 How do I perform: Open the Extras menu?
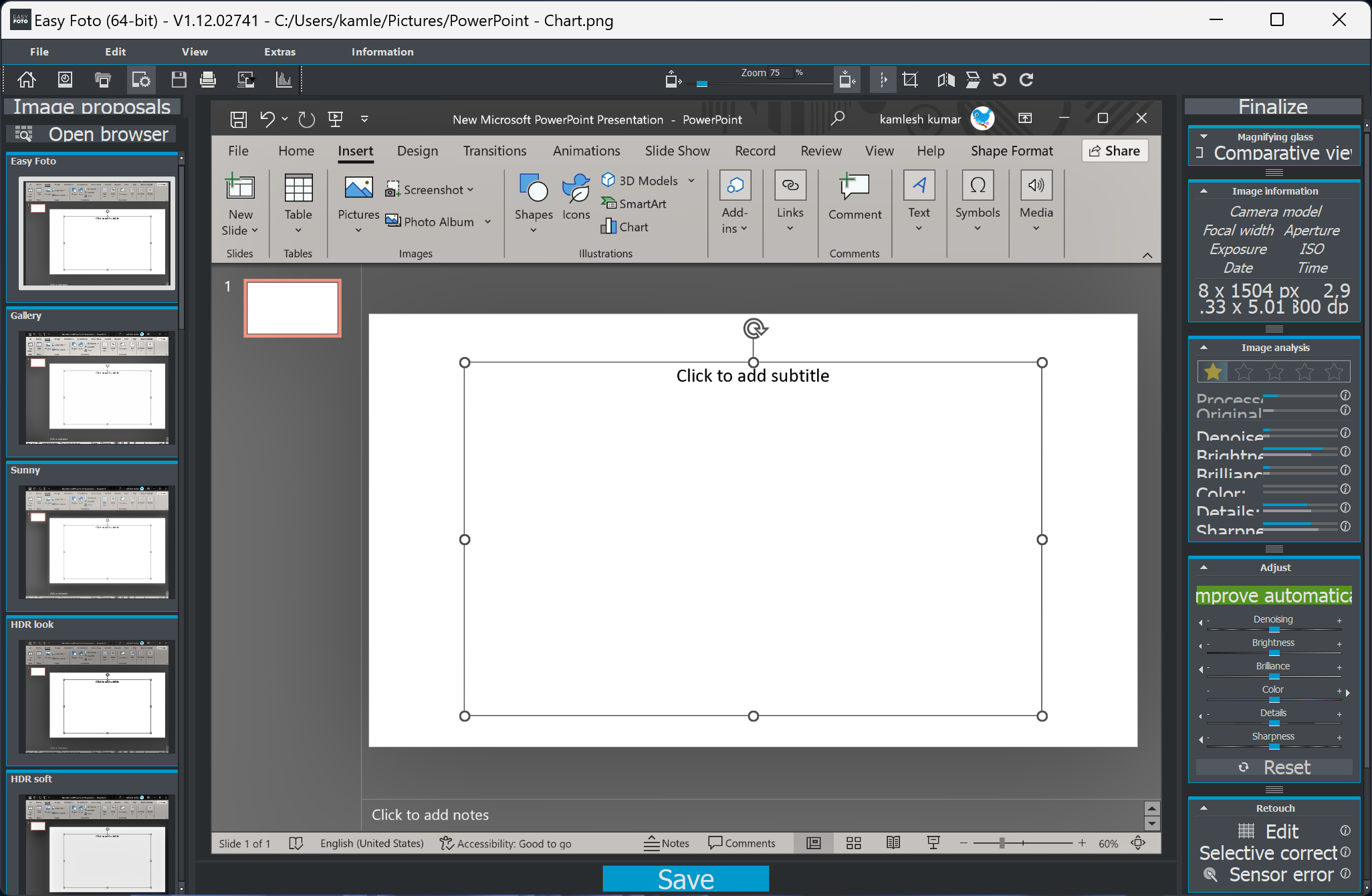click(279, 52)
